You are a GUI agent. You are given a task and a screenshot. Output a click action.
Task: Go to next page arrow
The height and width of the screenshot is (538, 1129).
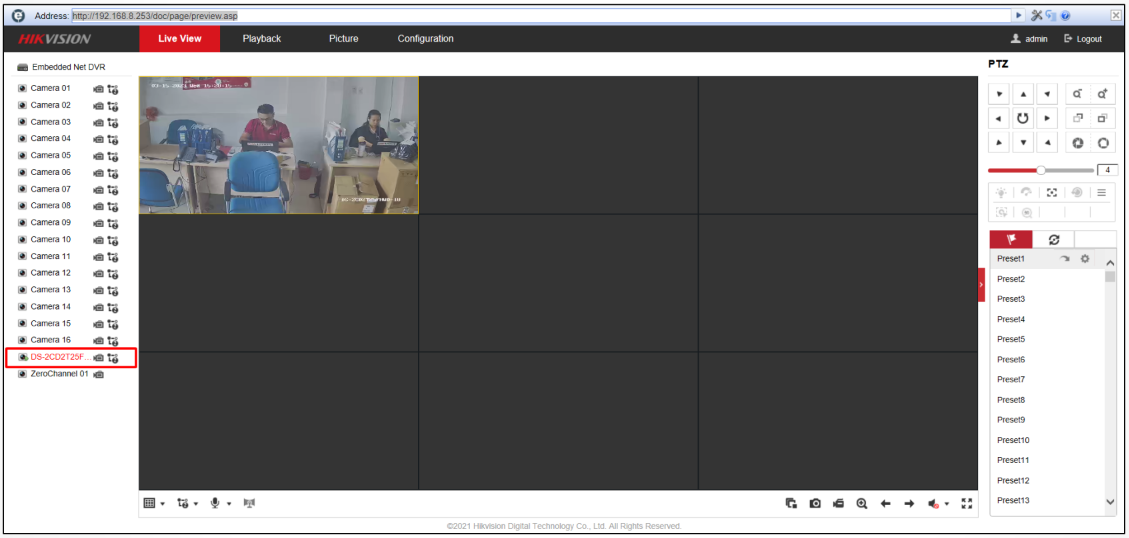[x=908, y=503]
